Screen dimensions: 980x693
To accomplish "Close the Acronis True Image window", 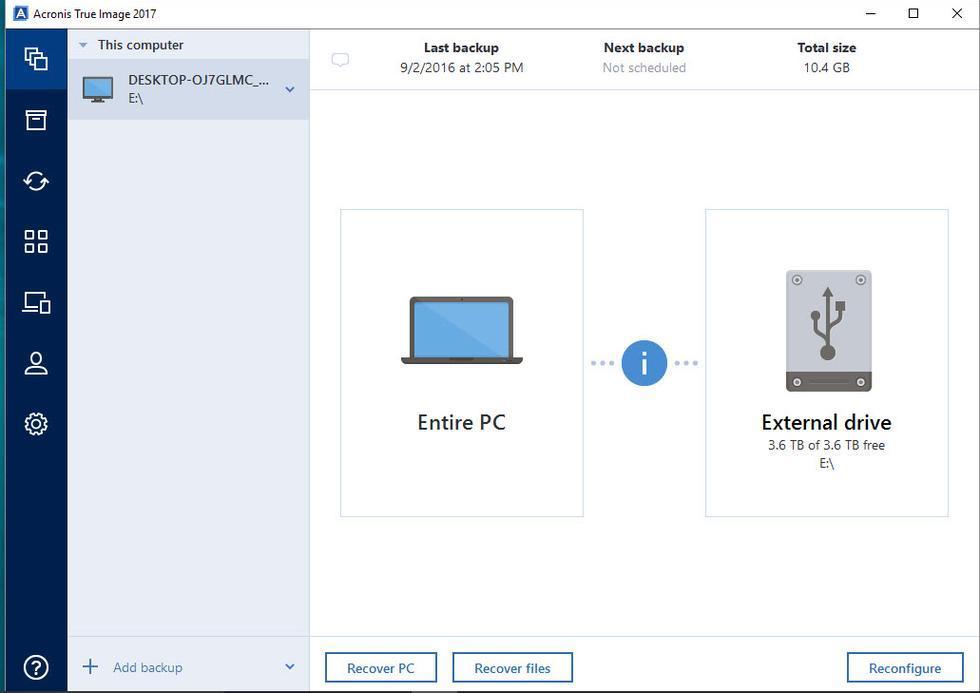I will tap(956, 13).
